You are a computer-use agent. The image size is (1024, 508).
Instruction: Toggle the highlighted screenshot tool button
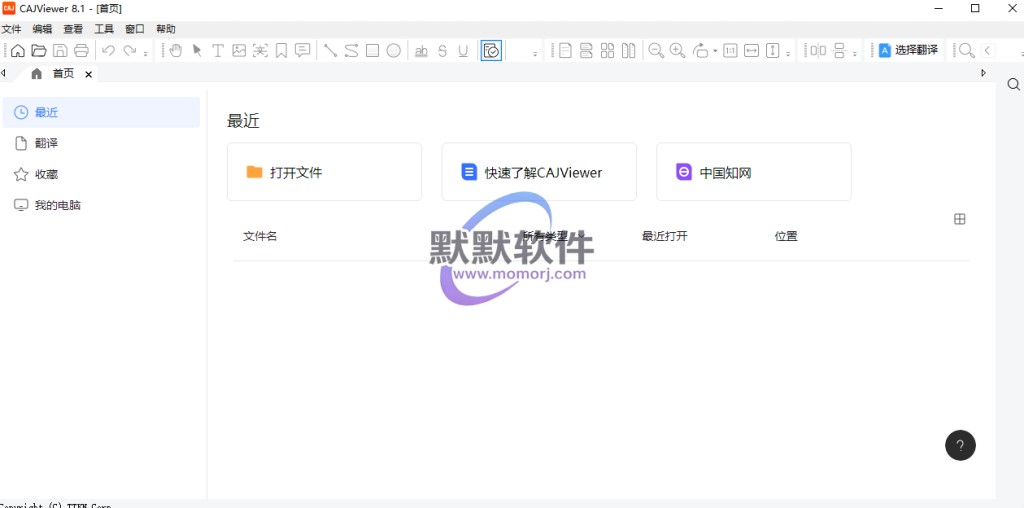[x=491, y=50]
